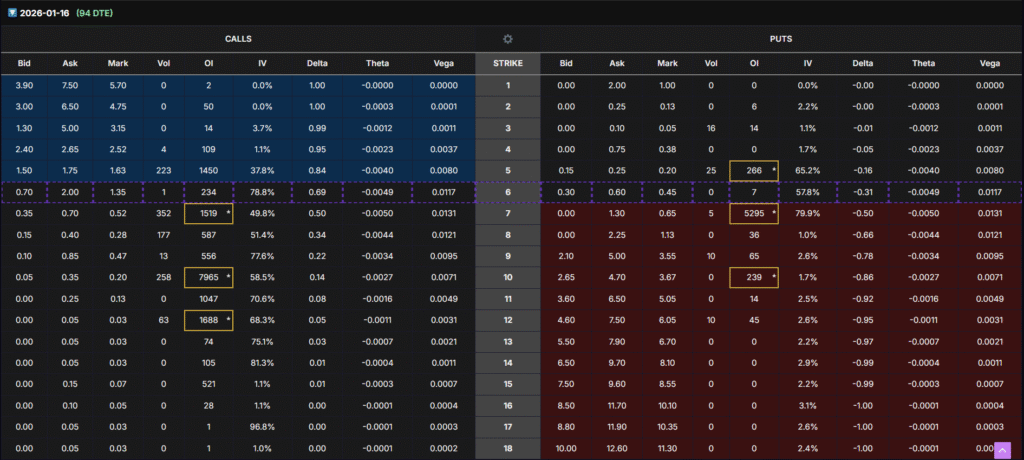The height and width of the screenshot is (460, 1024).
Task: Click the puts Delta column header
Action: pyautogui.click(x=863, y=64)
